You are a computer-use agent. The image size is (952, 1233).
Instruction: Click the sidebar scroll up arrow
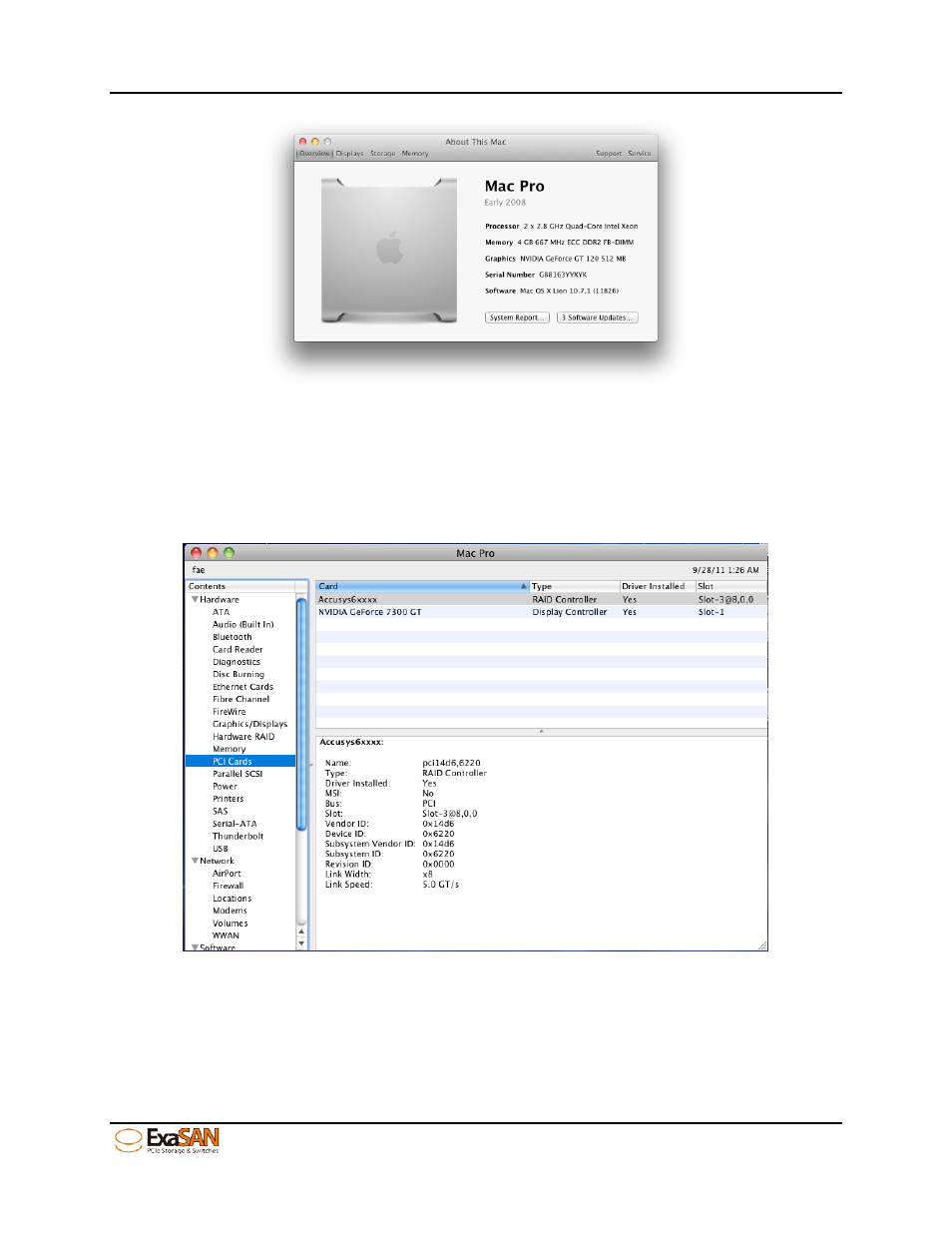(x=301, y=931)
